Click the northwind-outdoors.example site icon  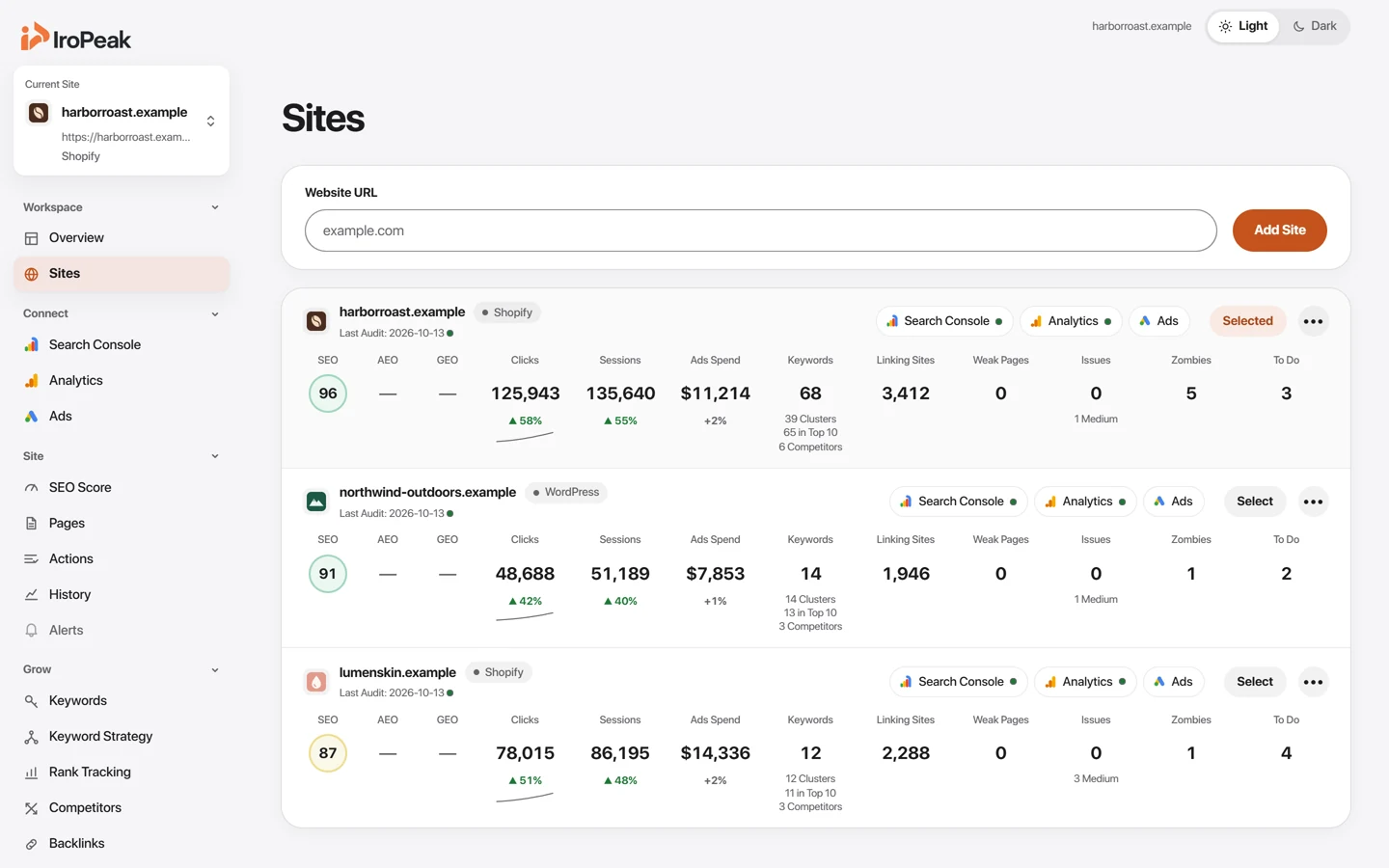tap(316, 502)
